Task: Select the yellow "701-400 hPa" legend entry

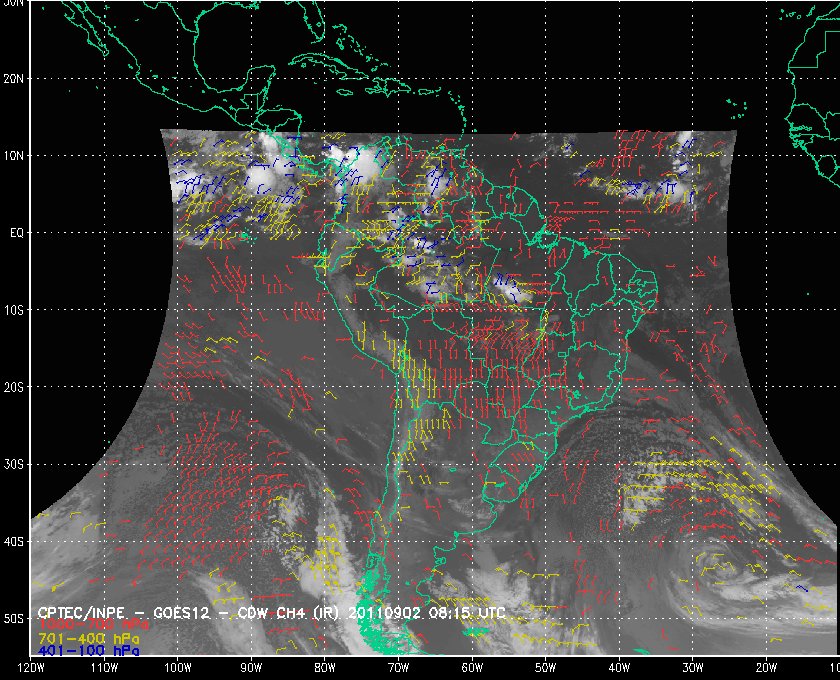Action: (x=88, y=638)
